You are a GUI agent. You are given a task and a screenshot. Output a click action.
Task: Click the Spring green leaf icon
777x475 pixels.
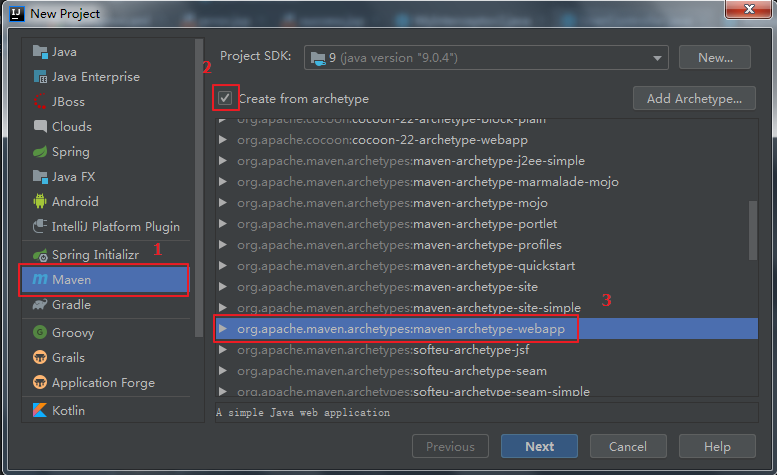[x=40, y=152]
